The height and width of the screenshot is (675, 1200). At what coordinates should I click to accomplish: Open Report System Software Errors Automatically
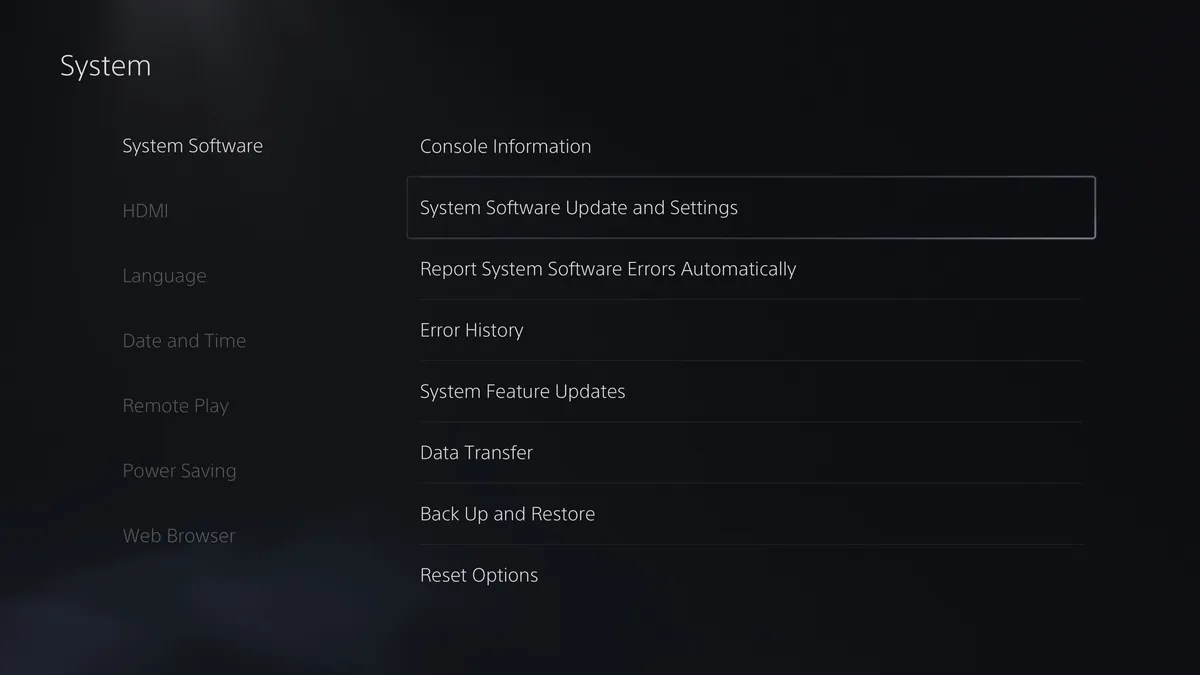[x=608, y=269]
